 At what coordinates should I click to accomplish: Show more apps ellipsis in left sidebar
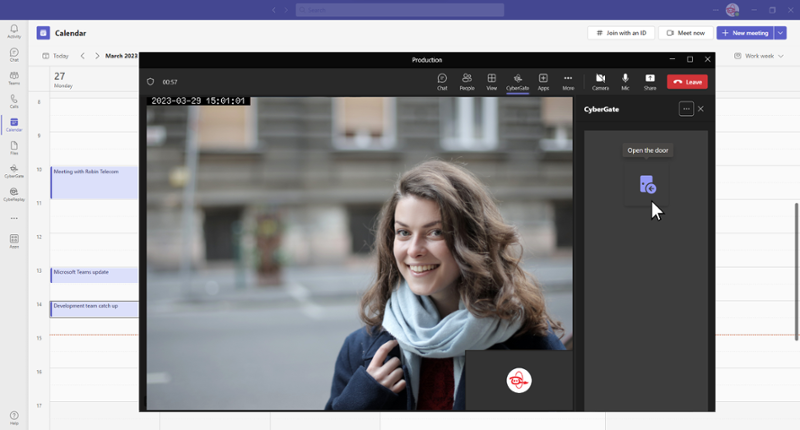point(14,218)
